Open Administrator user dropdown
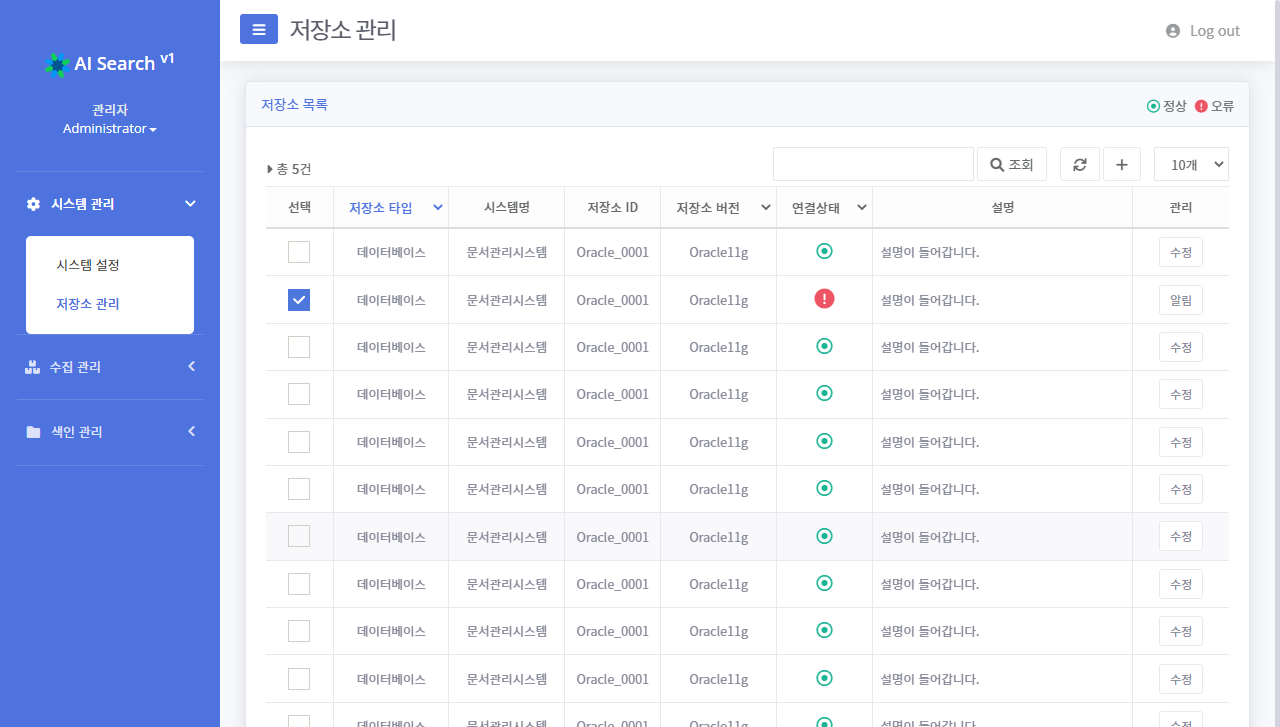 (109, 129)
